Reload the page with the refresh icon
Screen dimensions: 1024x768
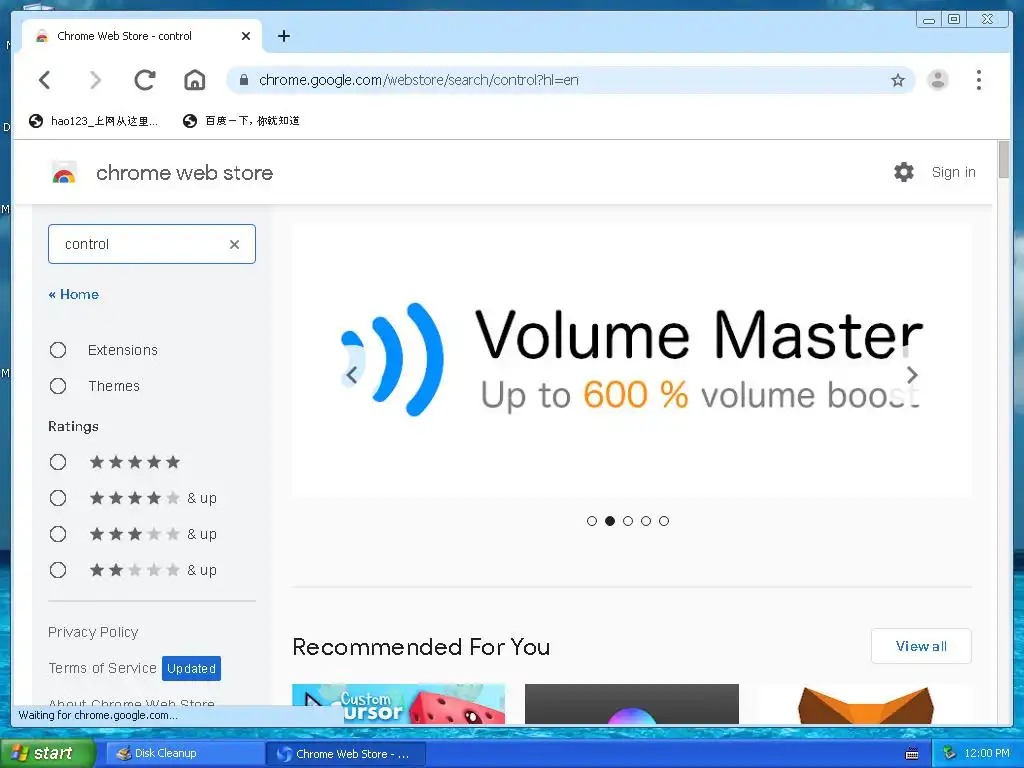tap(144, 80)
